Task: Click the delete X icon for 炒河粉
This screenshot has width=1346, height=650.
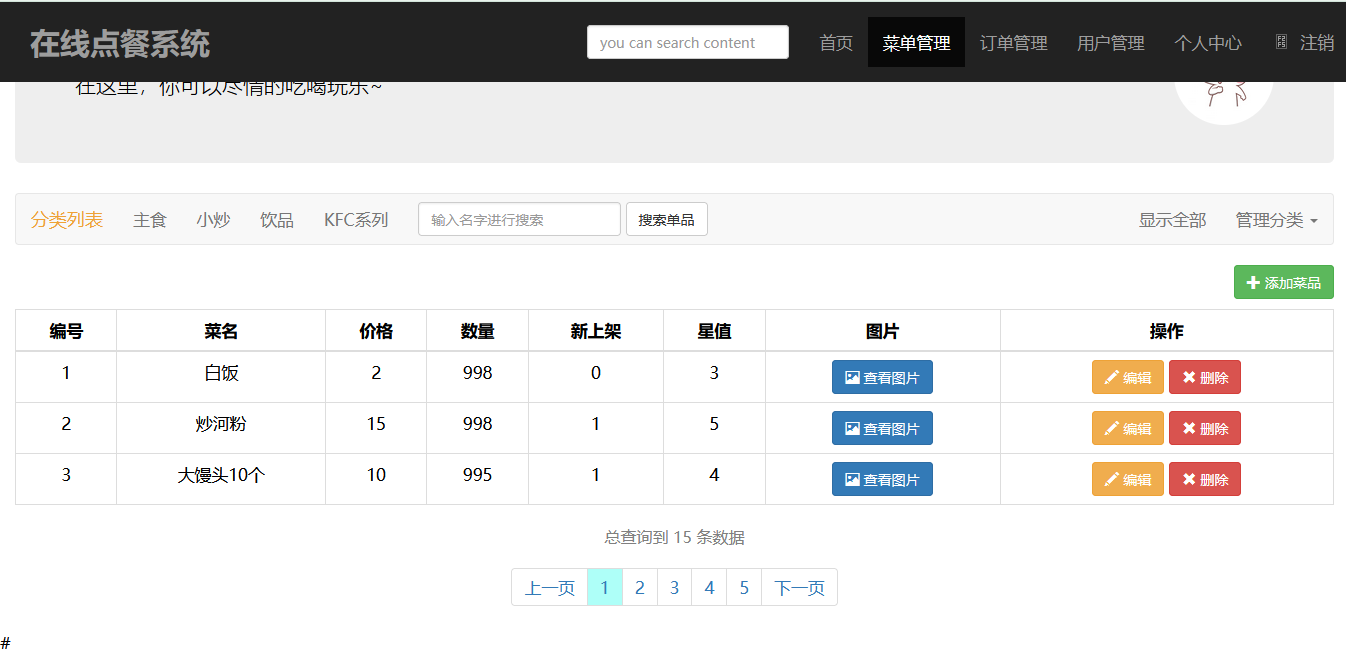Action: [x=1189, y=428]
